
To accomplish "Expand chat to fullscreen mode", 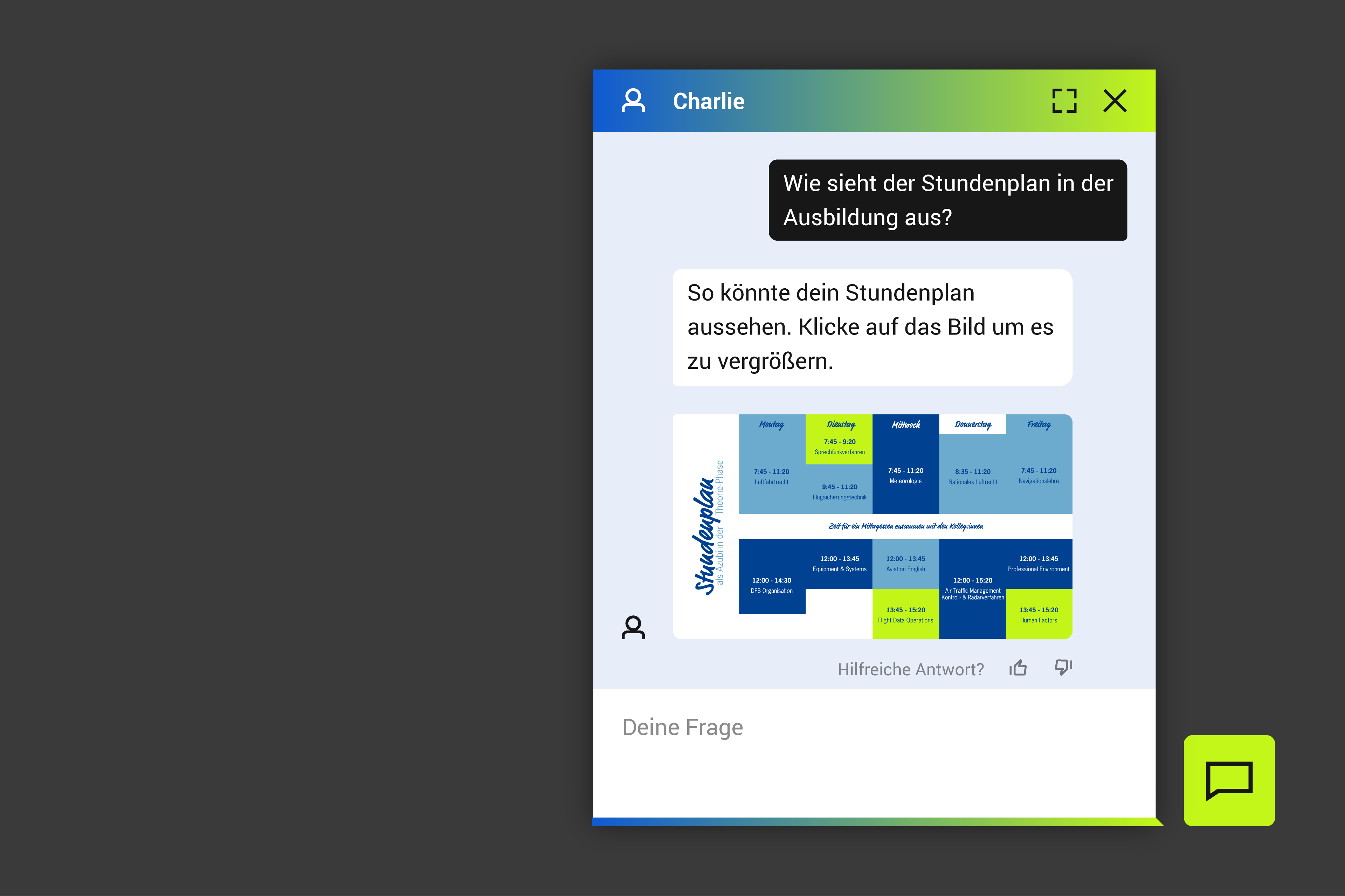I will tap(1064, 101).
